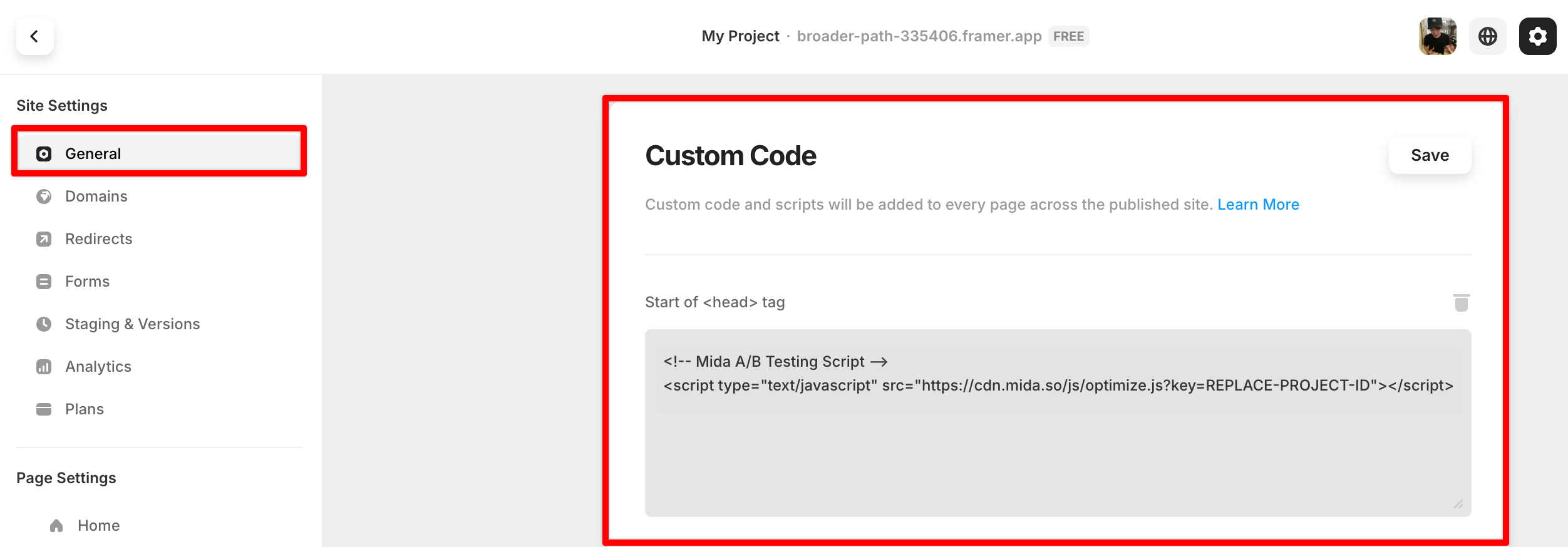Click the Custom Code heading
This screenshot has height=547, width=1568.
[x=731, y=156]
